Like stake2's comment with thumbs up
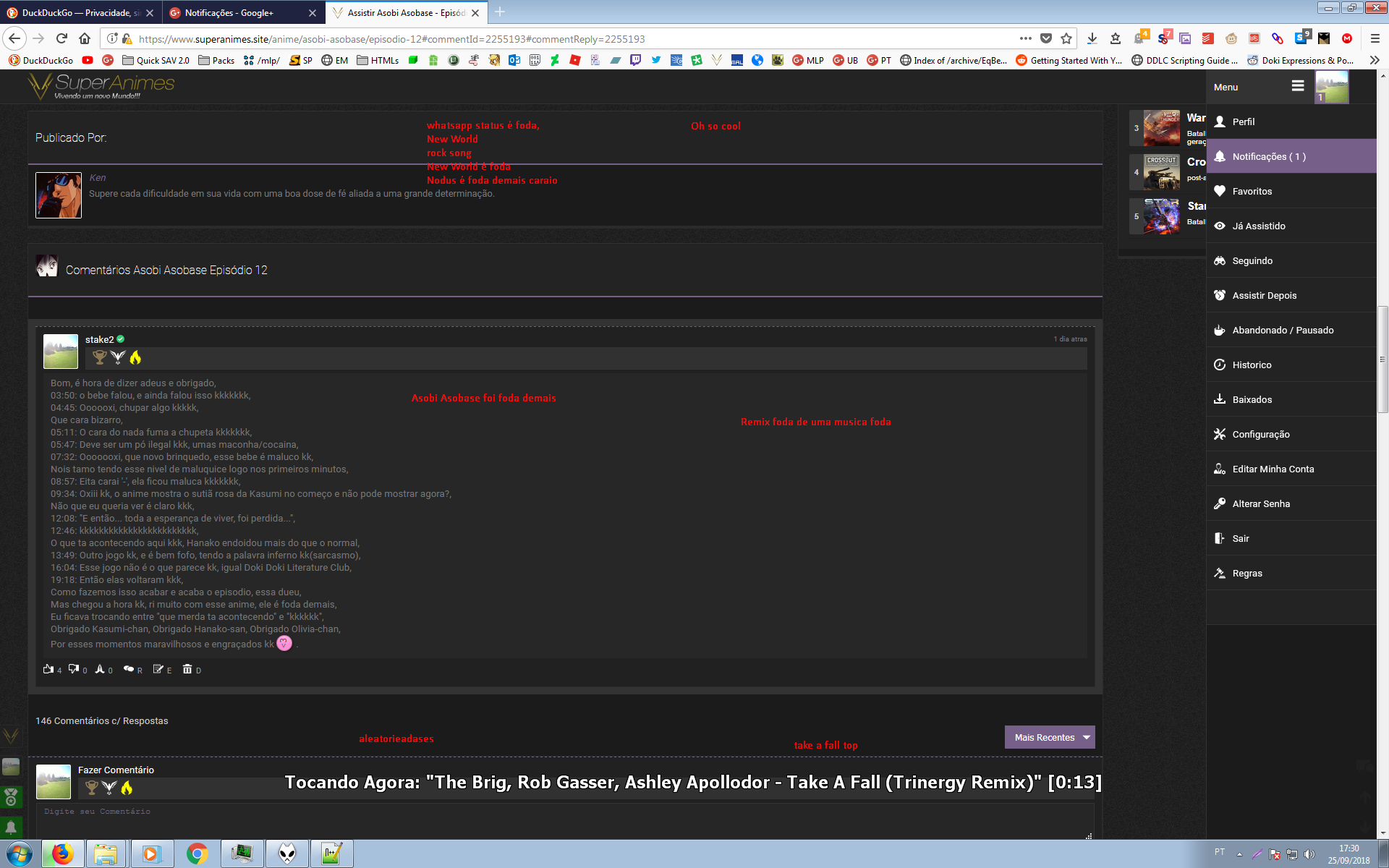 click(48, 669)
